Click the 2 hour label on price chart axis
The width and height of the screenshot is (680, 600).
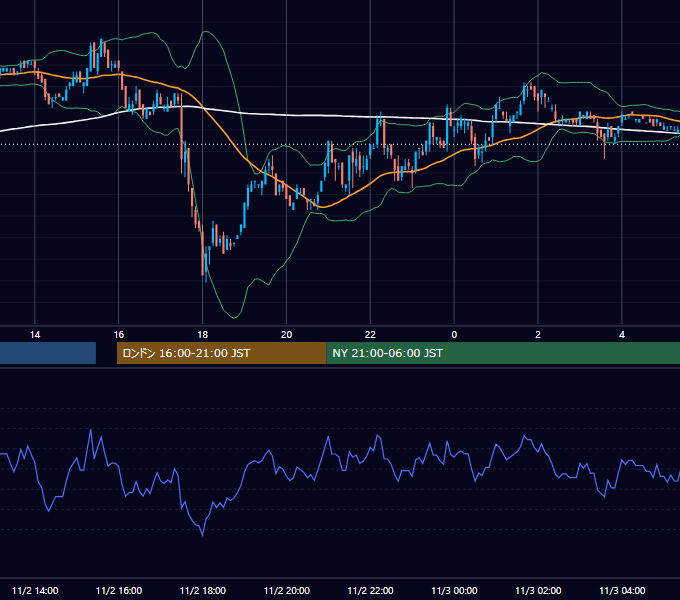[538, 335]
